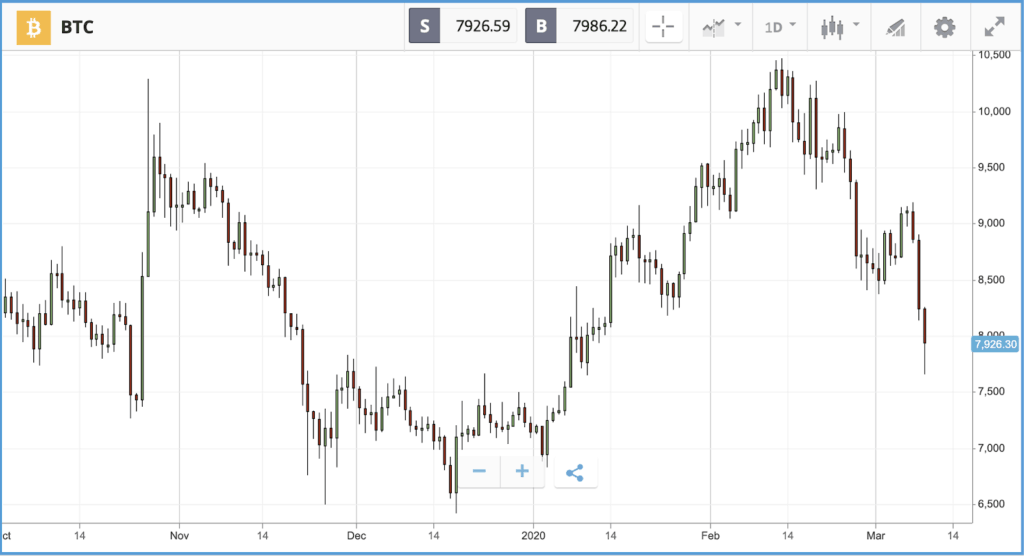Open the drawing tools pencil-ruler icon

tap(895, 27)
